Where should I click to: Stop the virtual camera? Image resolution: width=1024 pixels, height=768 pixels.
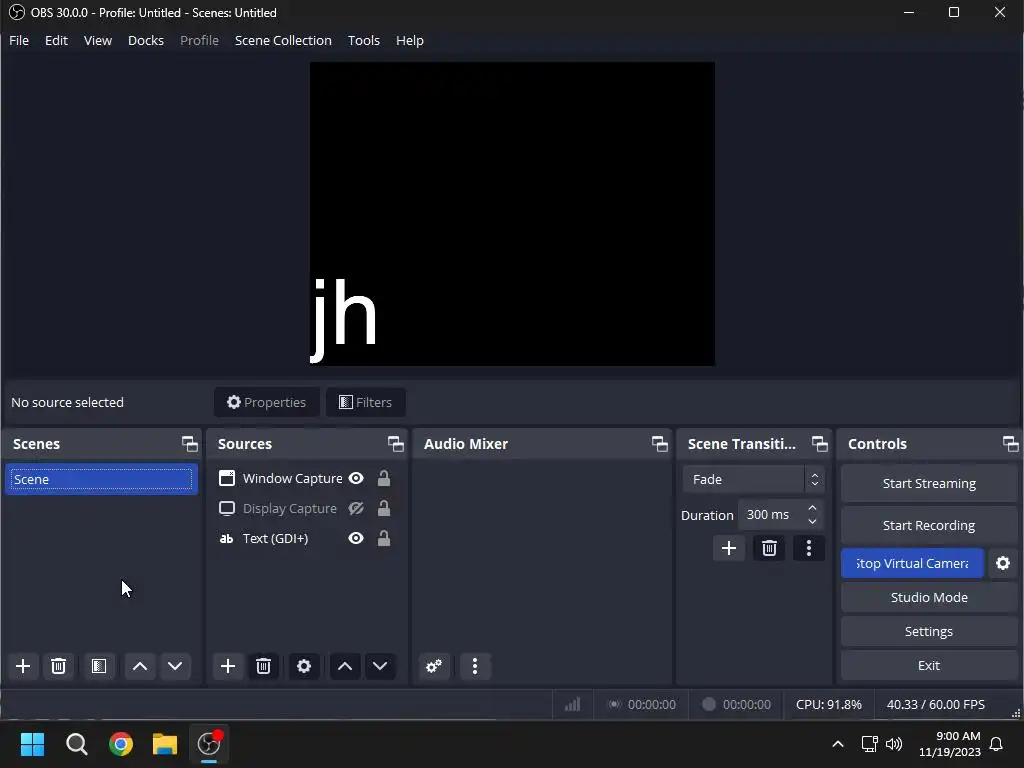coord(912,563)
